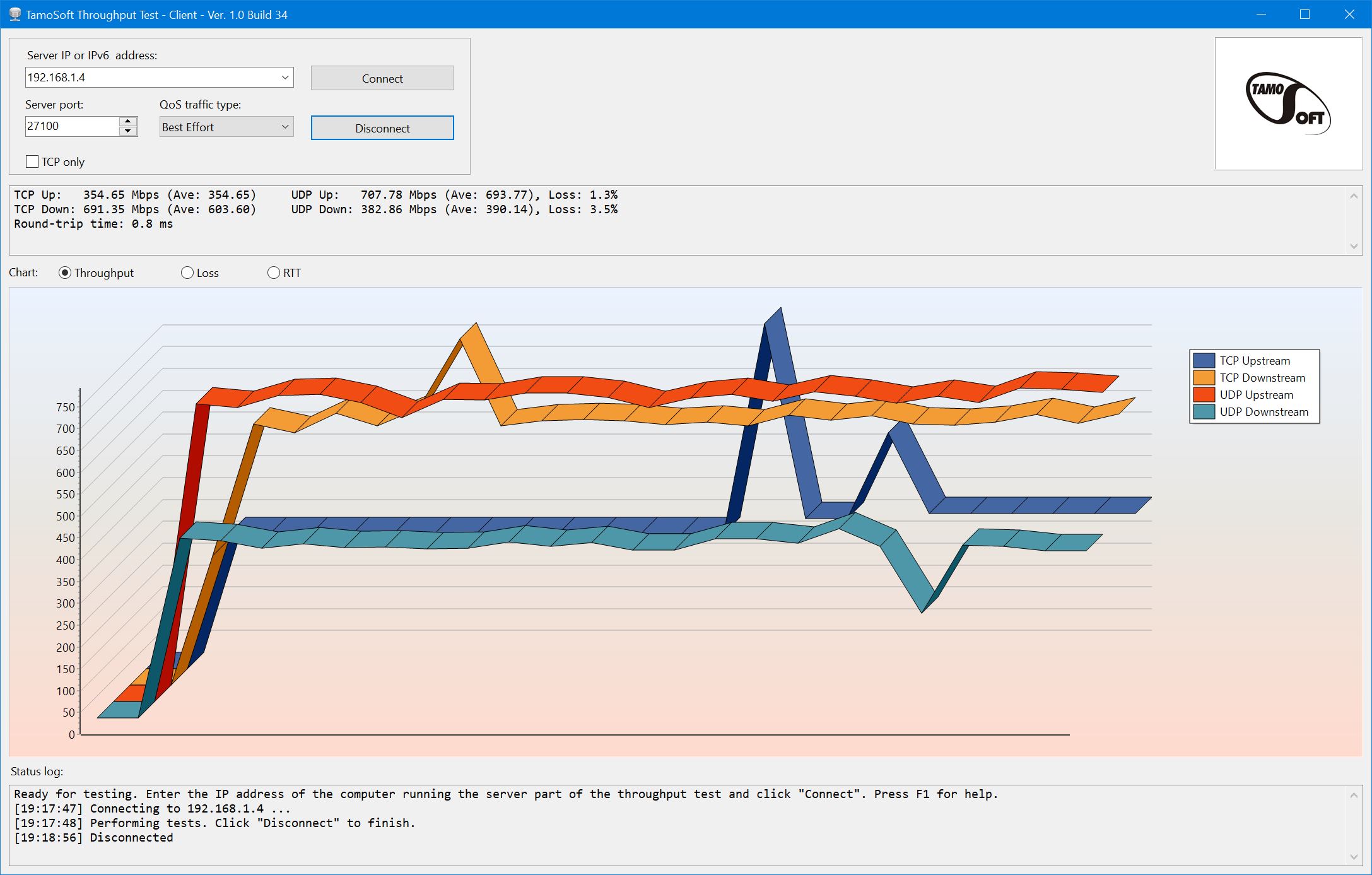This screenshot has height=875, width=1372.
Task: Click the results panel scroll up arrow
Action: pos(1354,196)
